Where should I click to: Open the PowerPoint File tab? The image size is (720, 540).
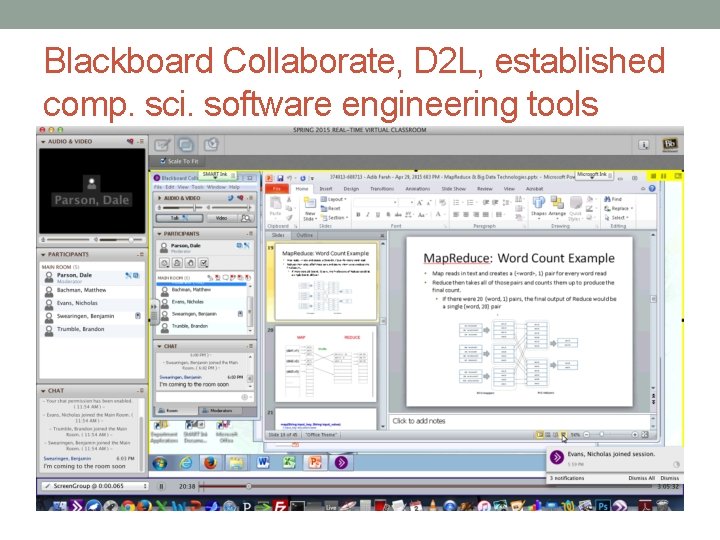pyautogui.click(x=277, y=189)
